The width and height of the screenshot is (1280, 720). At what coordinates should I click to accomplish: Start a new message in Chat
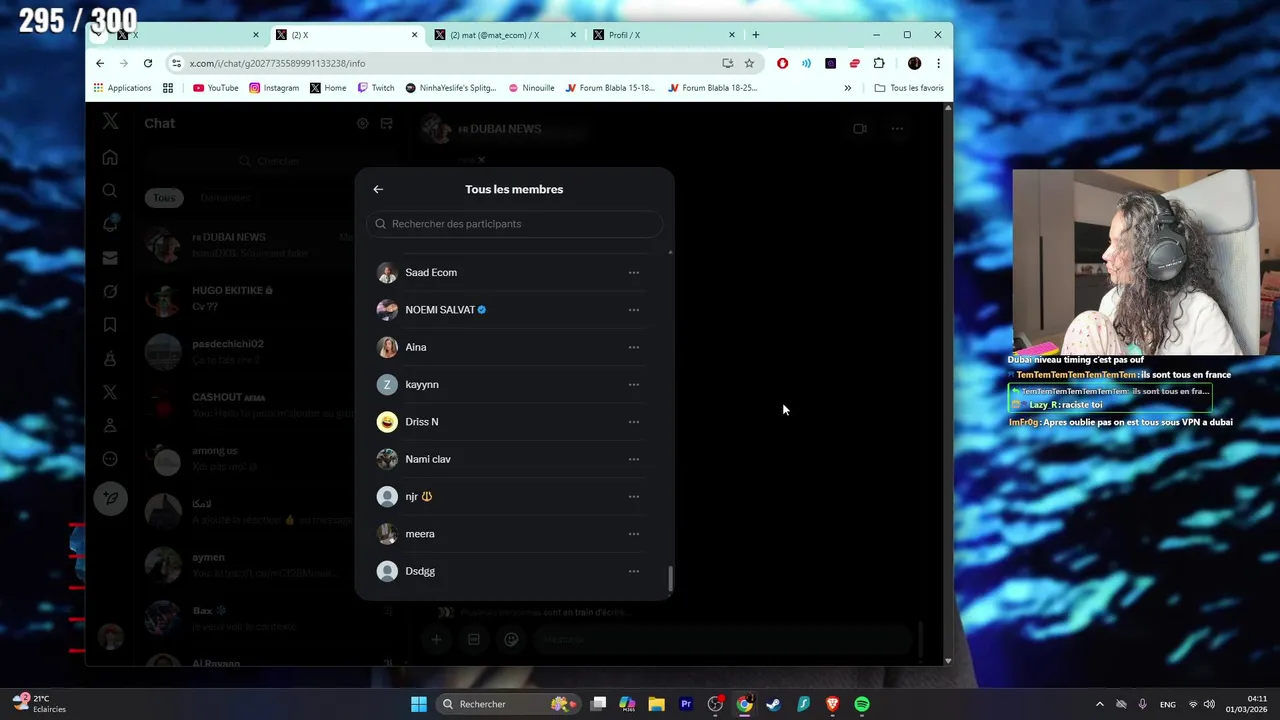386,124
